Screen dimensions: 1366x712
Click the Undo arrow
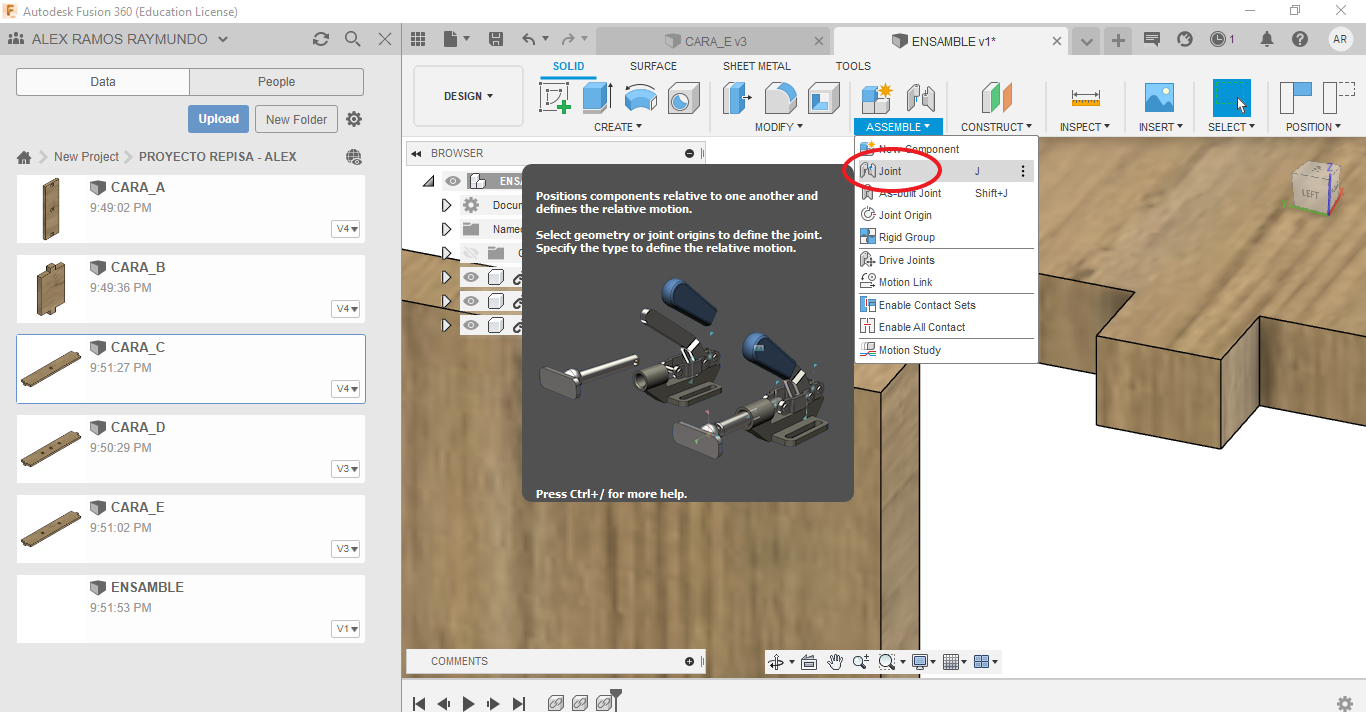[529, 40]
